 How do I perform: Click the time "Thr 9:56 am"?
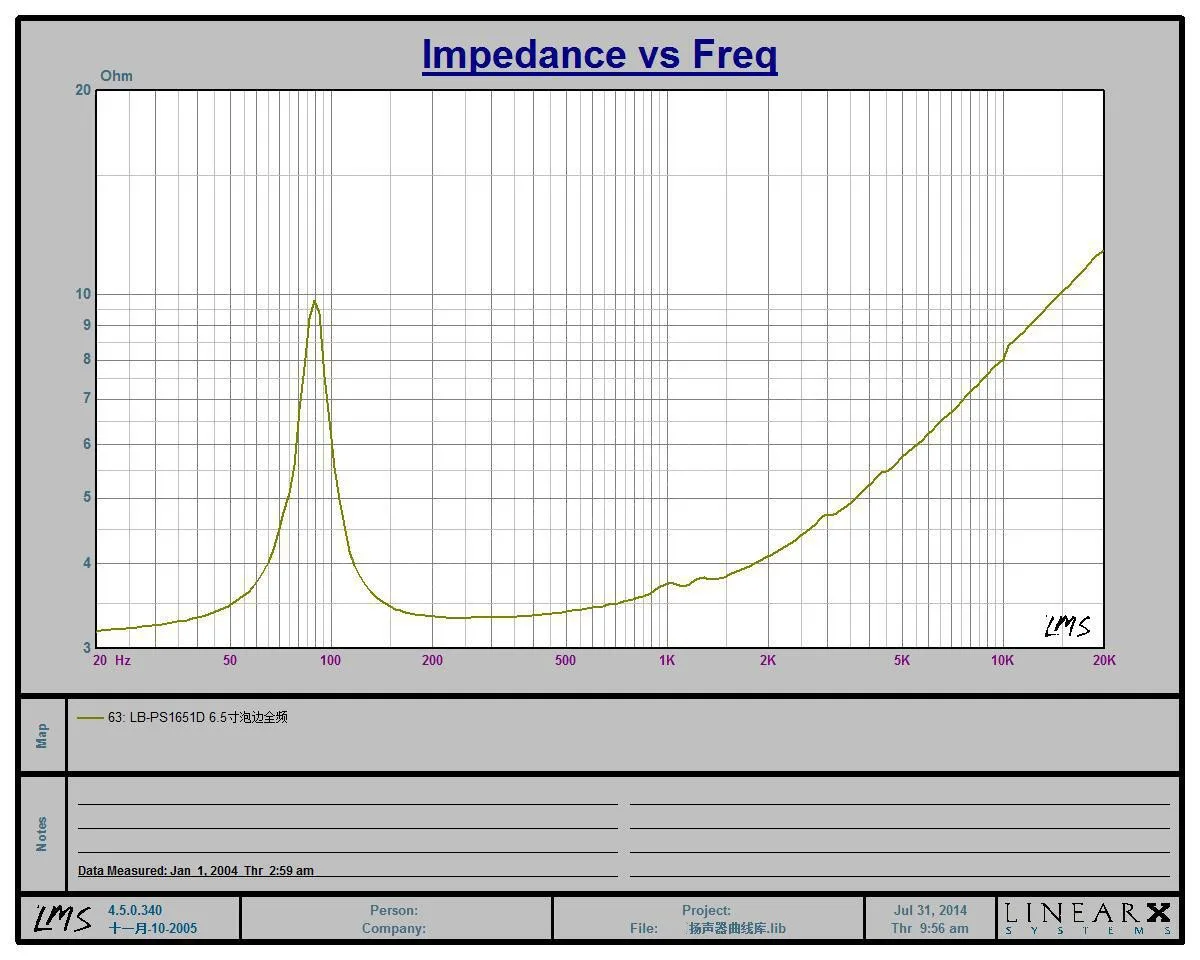pos(930,928)
